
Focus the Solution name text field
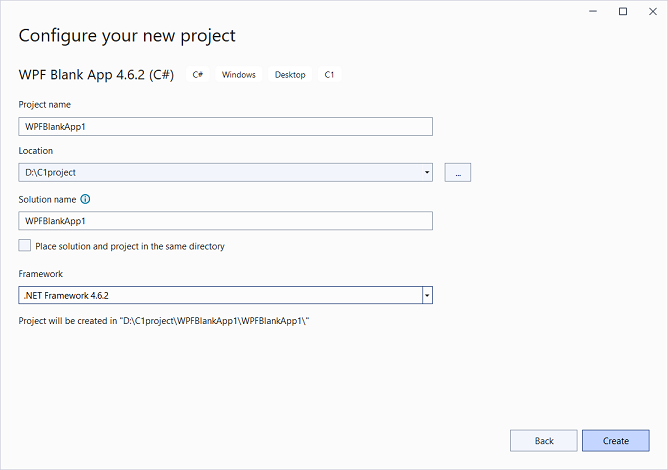tap(225, 221)
